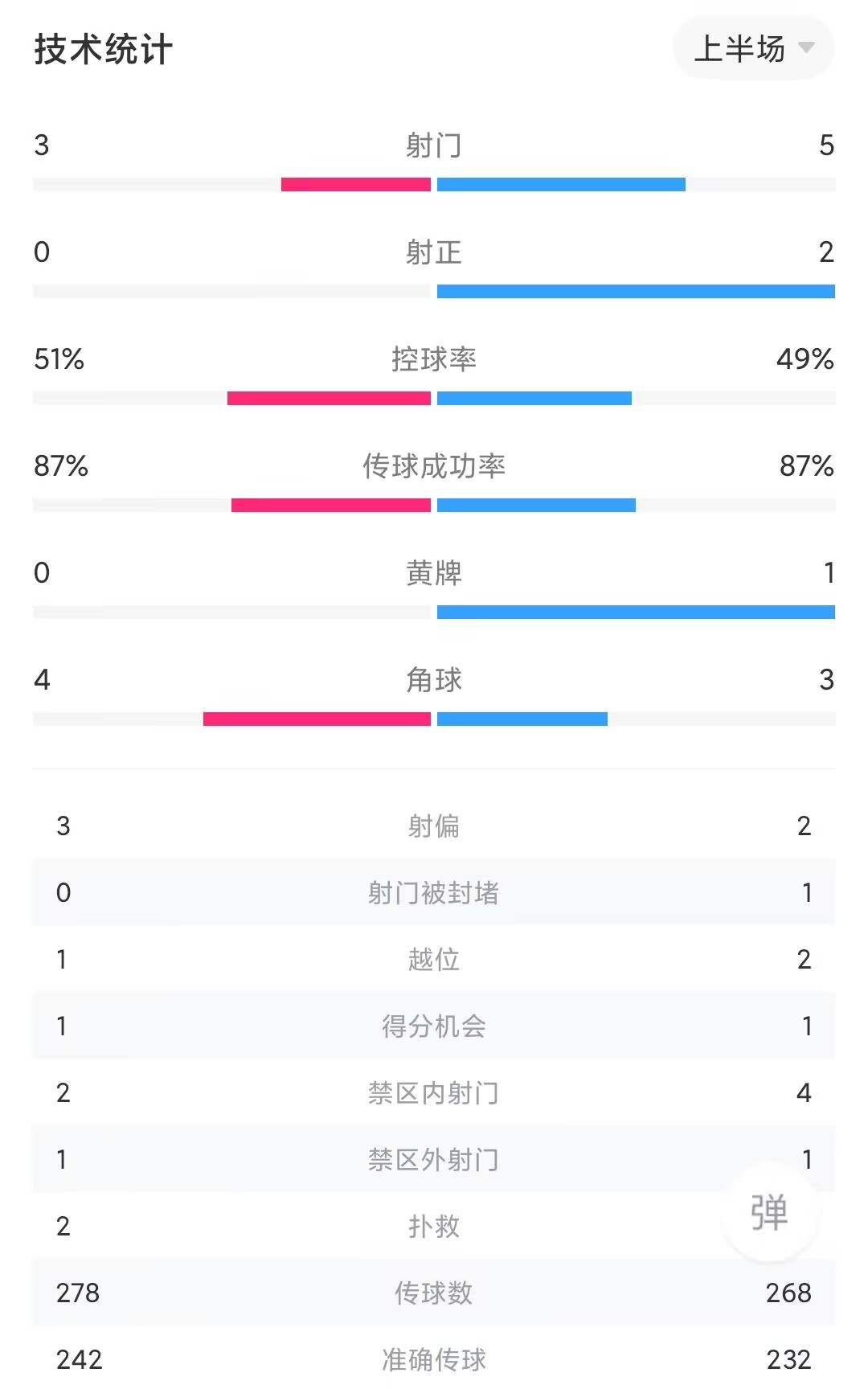Open the 上半场 period dropdown

pos(754,48)
